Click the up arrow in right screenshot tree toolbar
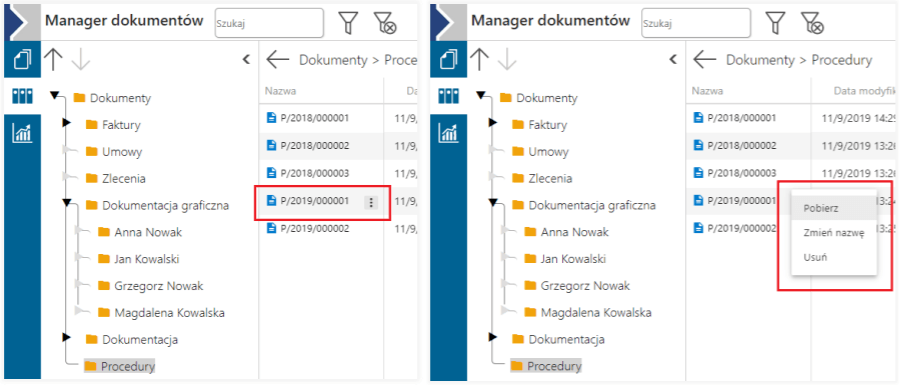 480,60
